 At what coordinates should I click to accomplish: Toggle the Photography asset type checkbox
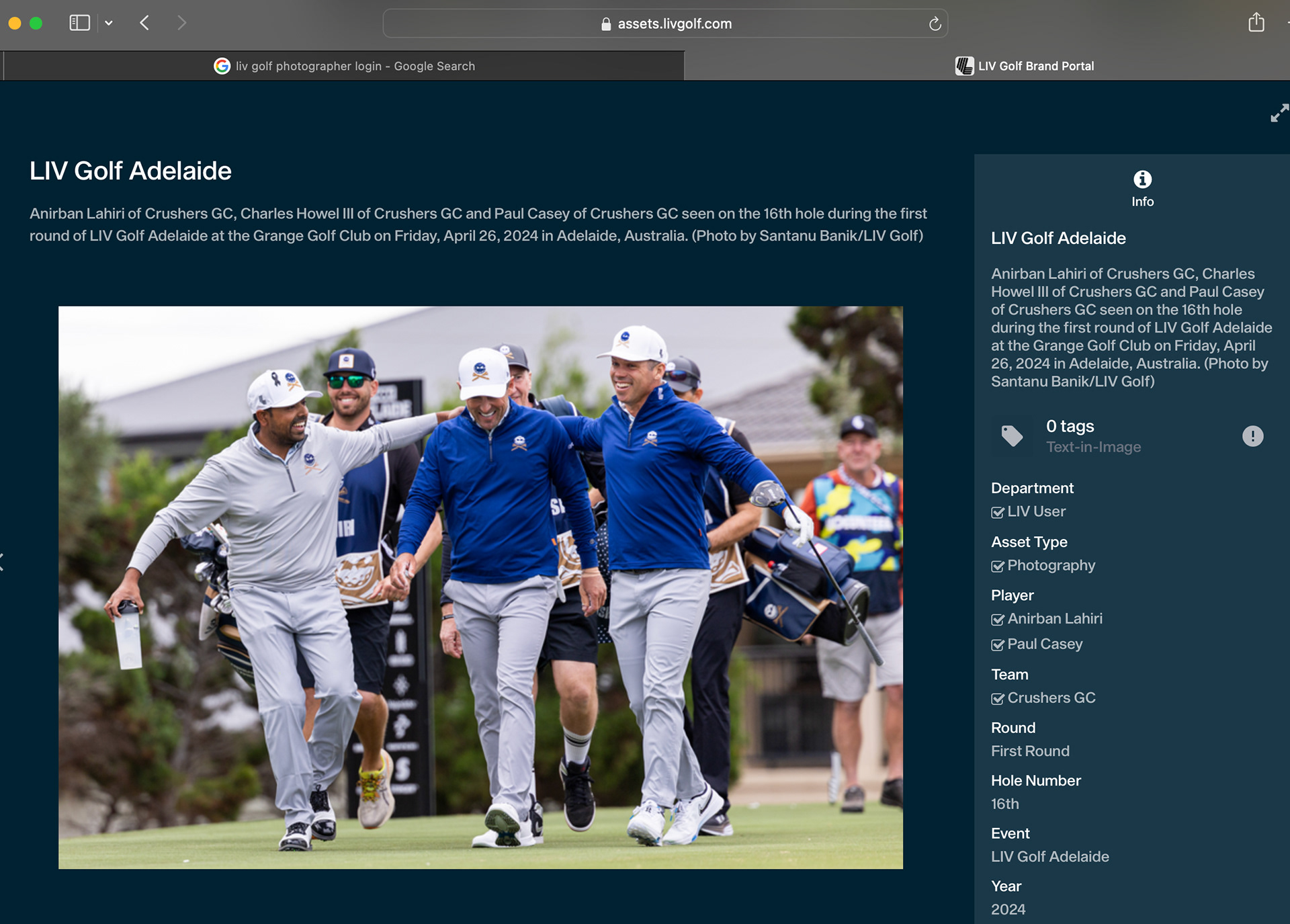(x=998, y=566)
